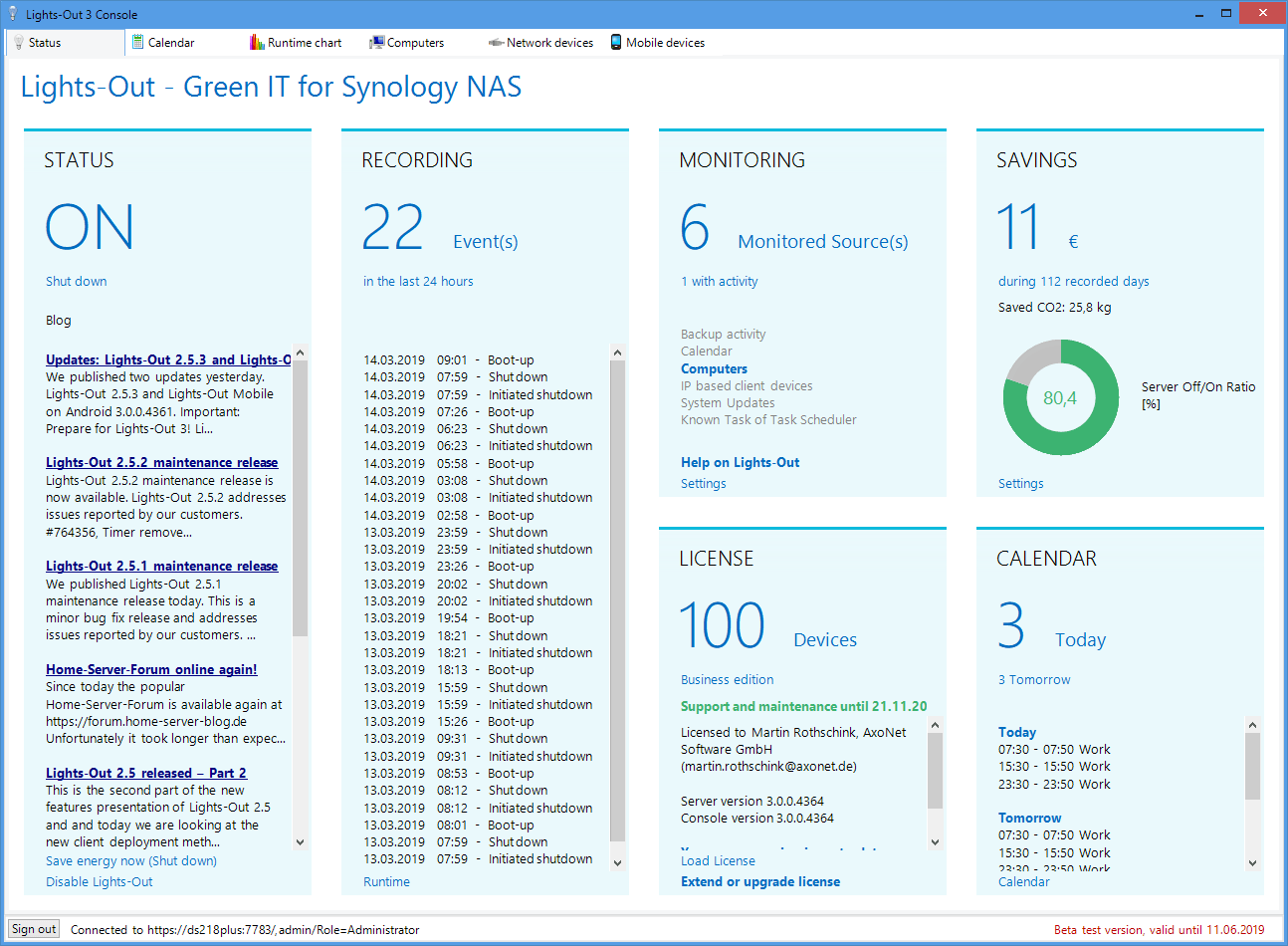Click Today's 07:30 - 07:50 Work entry
Screen dimensions: 1288x946
pos(1054,749)
